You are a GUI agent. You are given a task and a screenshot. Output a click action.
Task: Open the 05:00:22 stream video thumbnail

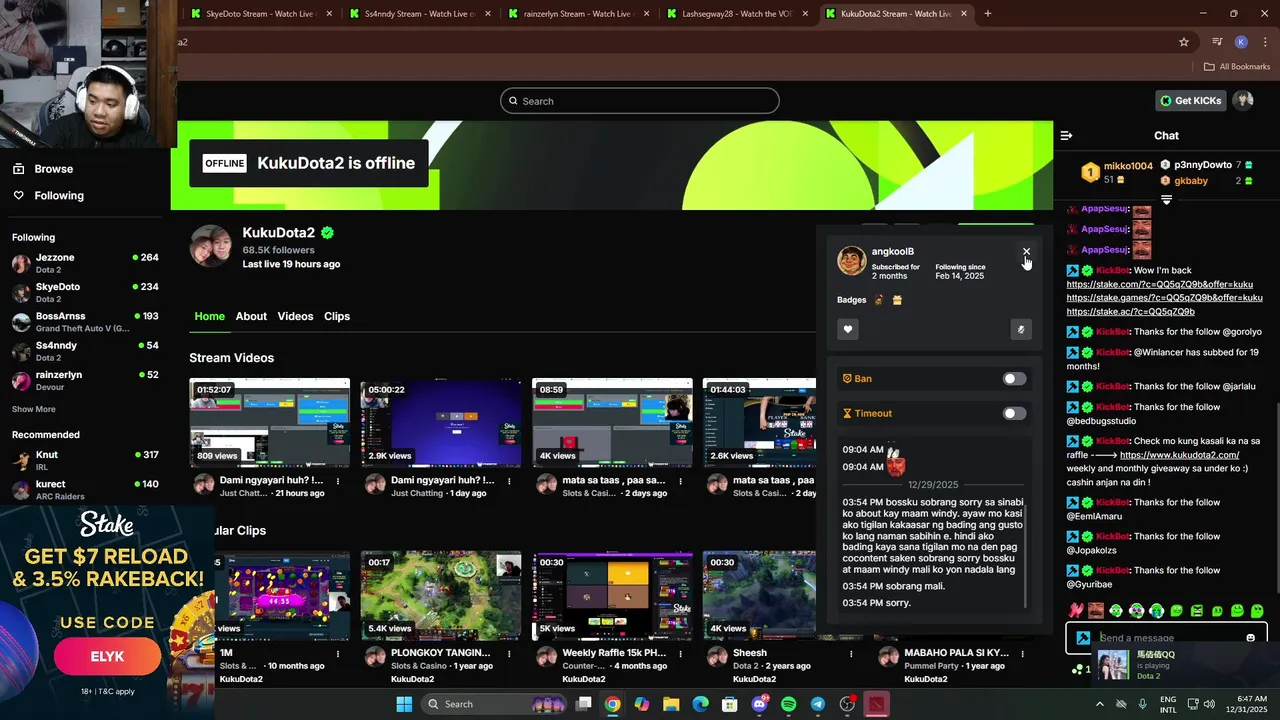[x=441, y=423]
